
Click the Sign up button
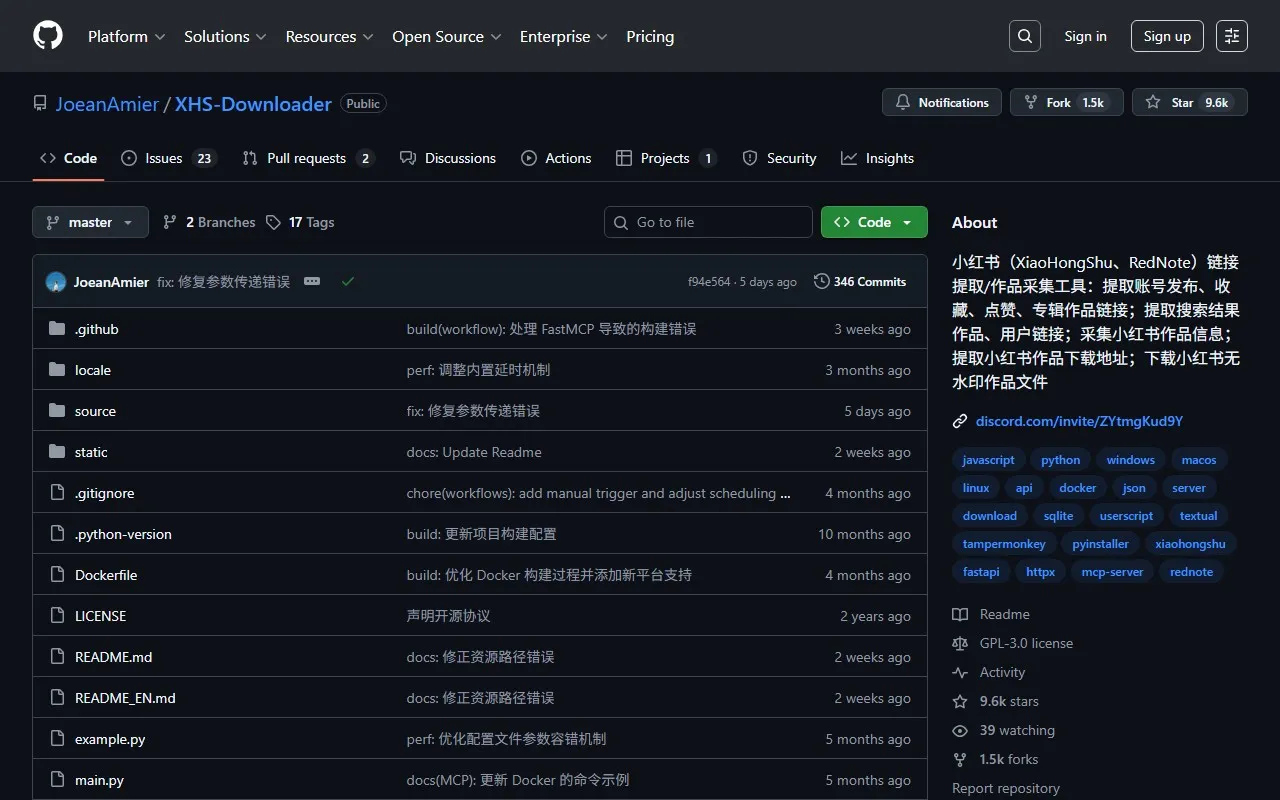[1167, 35]
